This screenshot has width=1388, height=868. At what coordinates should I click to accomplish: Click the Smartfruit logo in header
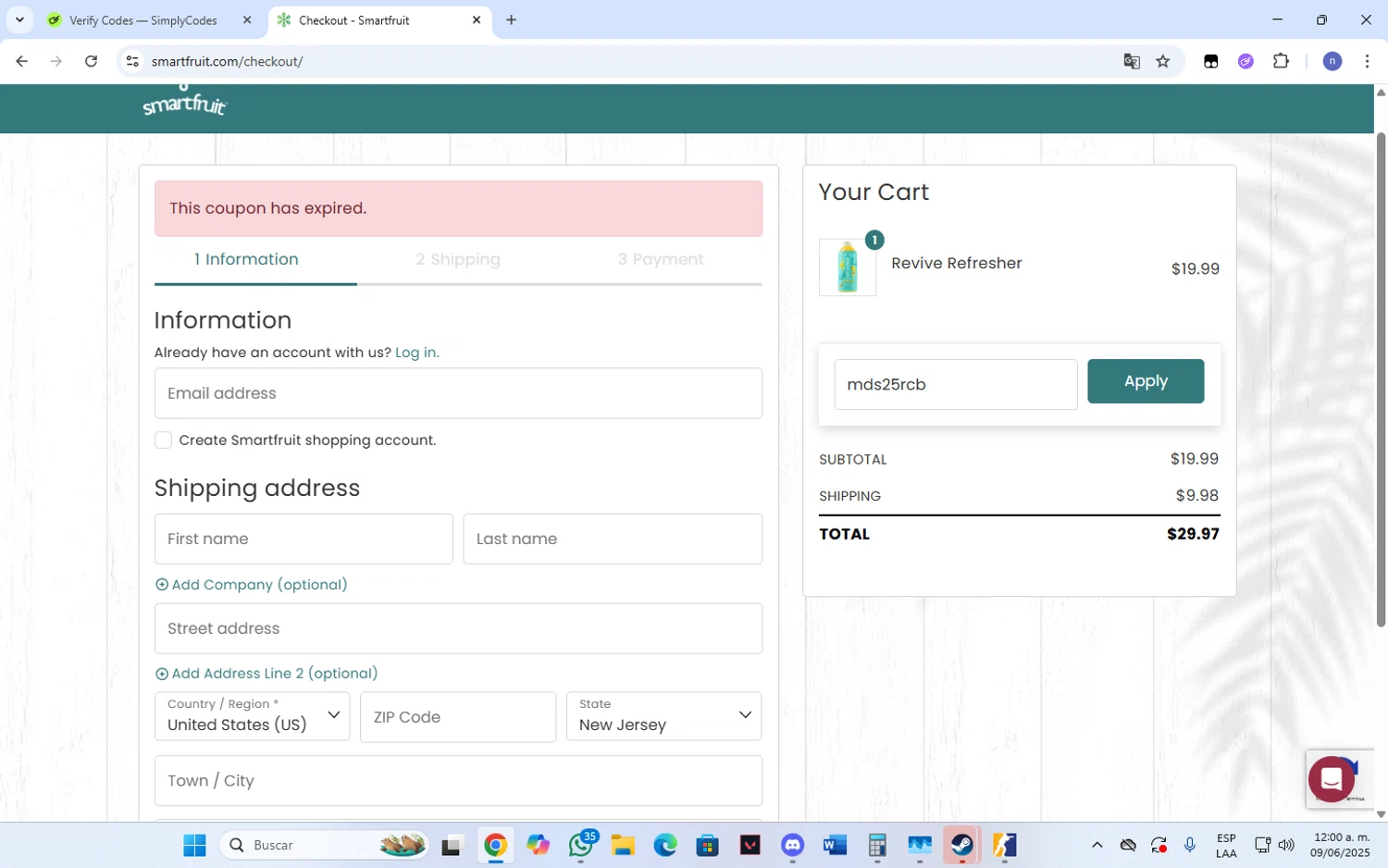184,102
